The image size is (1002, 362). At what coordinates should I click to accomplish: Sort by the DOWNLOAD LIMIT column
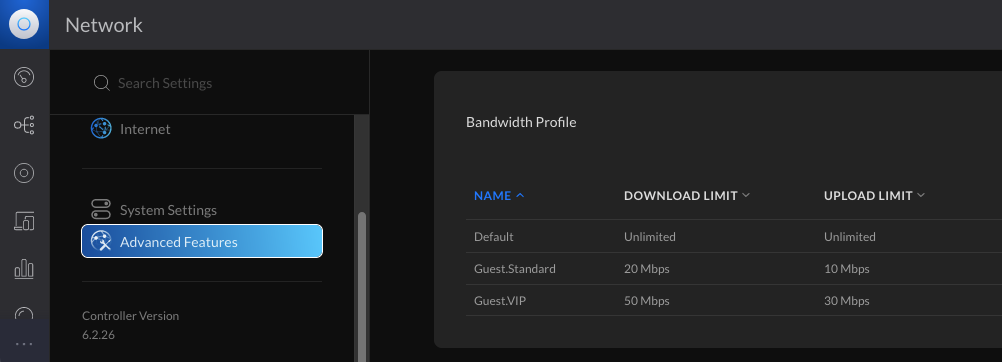click(681, 196)
